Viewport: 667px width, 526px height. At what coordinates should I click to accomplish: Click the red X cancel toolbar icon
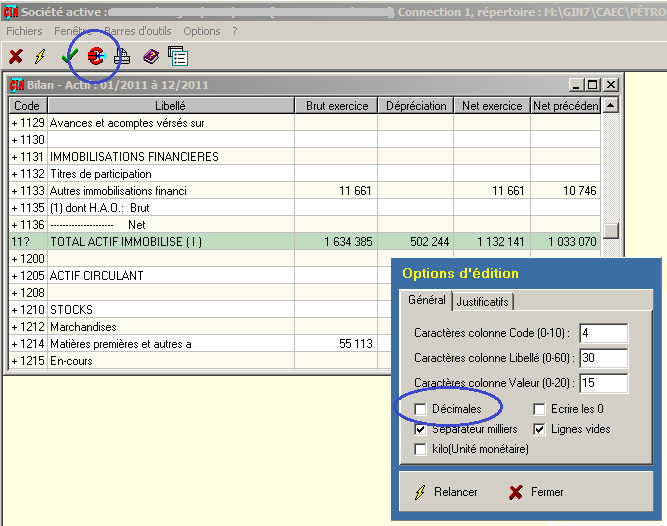coord(16,56)
